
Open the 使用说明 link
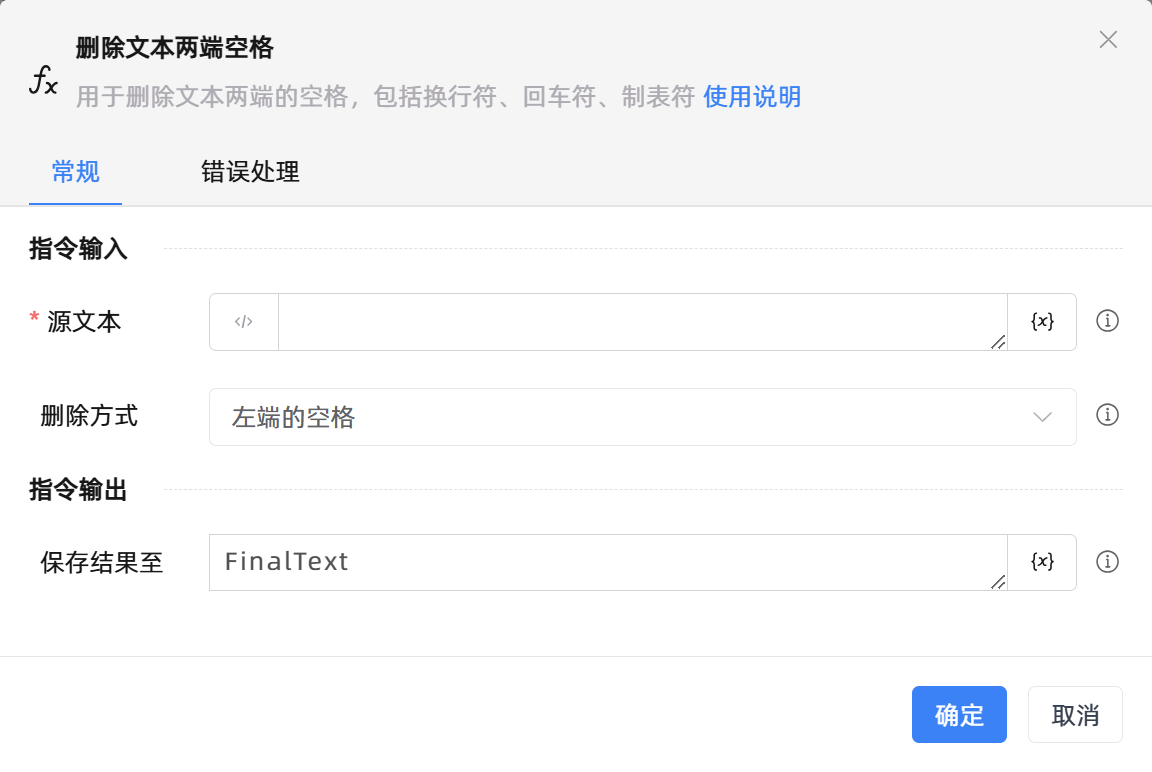(752, 97)
